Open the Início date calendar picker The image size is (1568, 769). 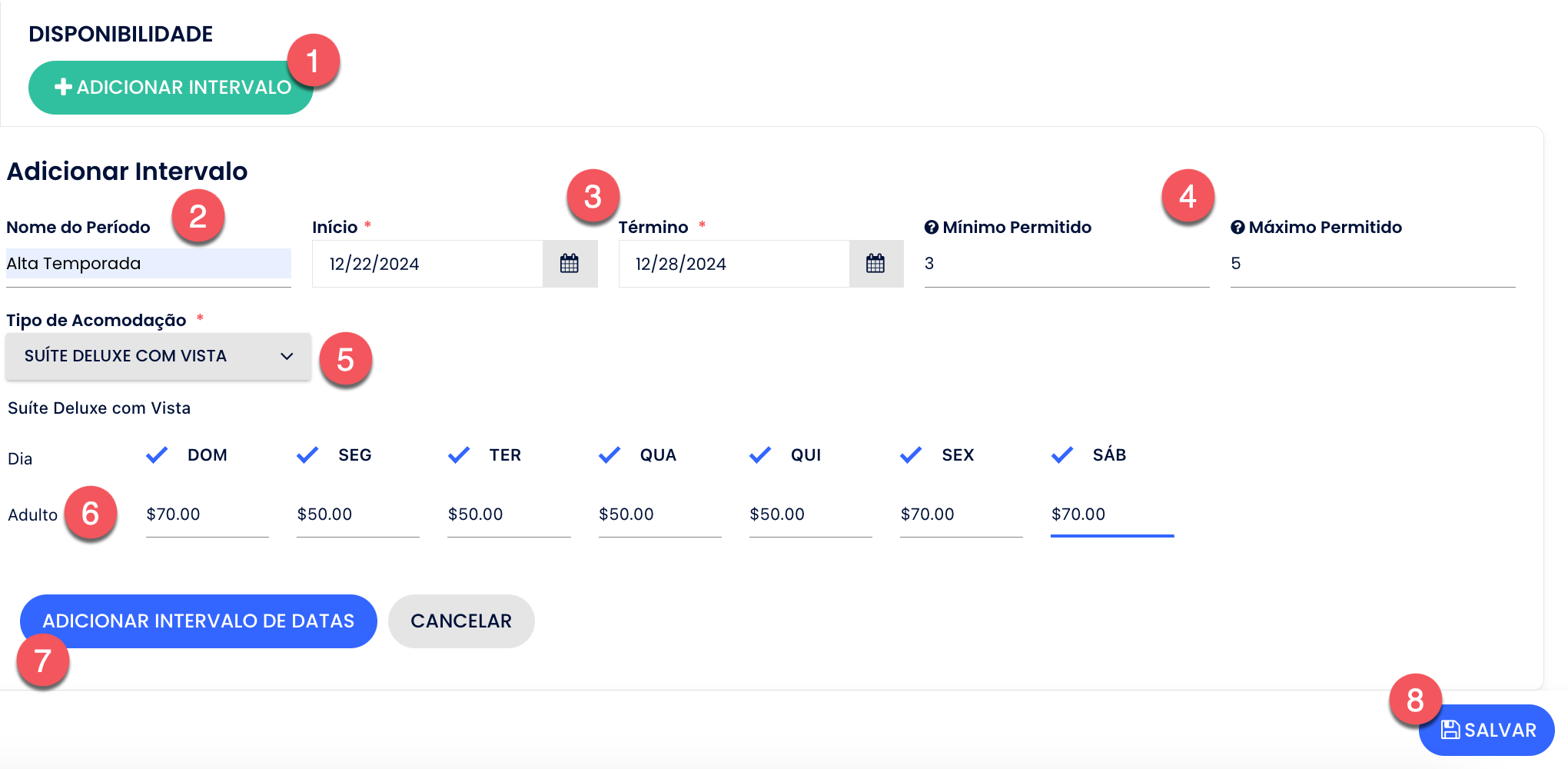click(x=570, y=264)
